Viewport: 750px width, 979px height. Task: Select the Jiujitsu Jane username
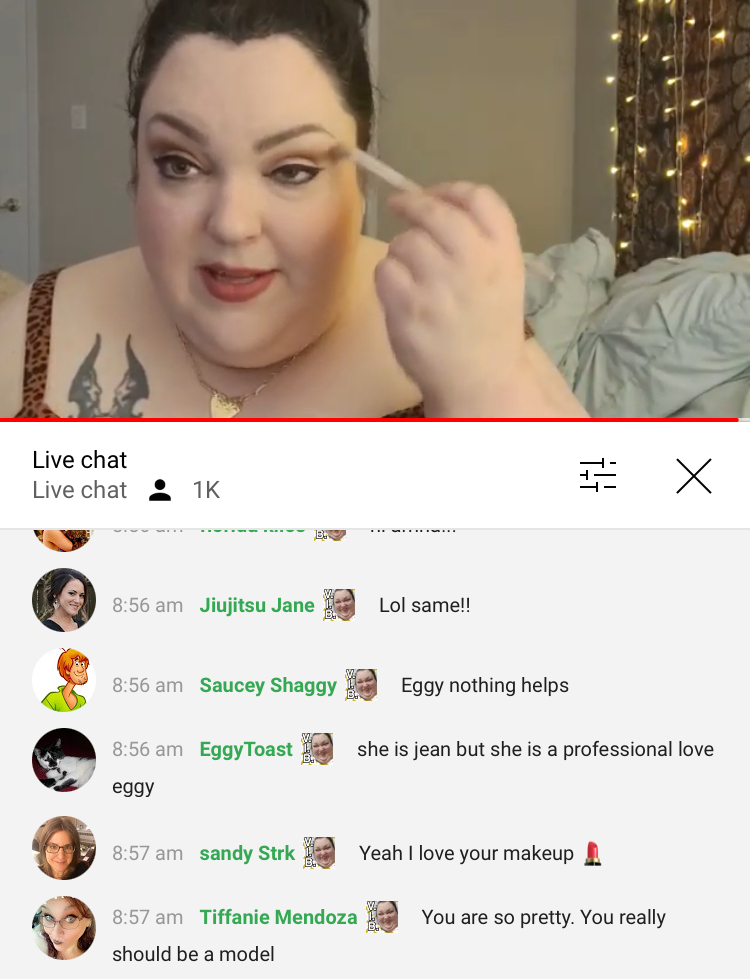click(257, 605)
